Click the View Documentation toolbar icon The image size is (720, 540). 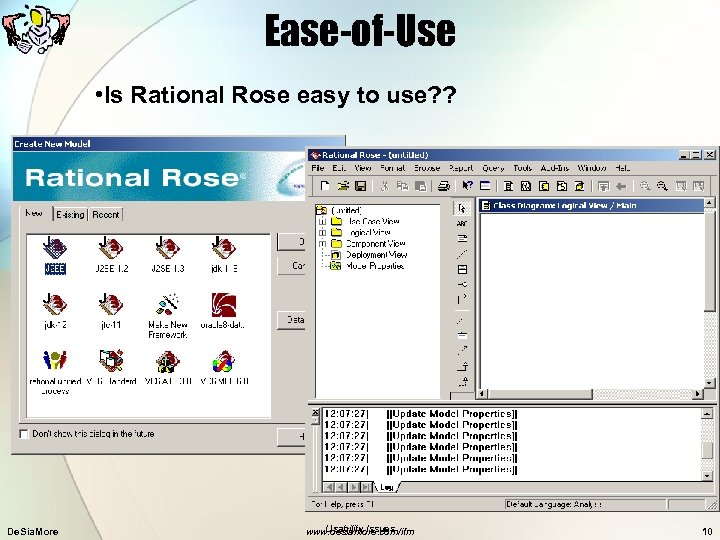click(x=485, y=186)
